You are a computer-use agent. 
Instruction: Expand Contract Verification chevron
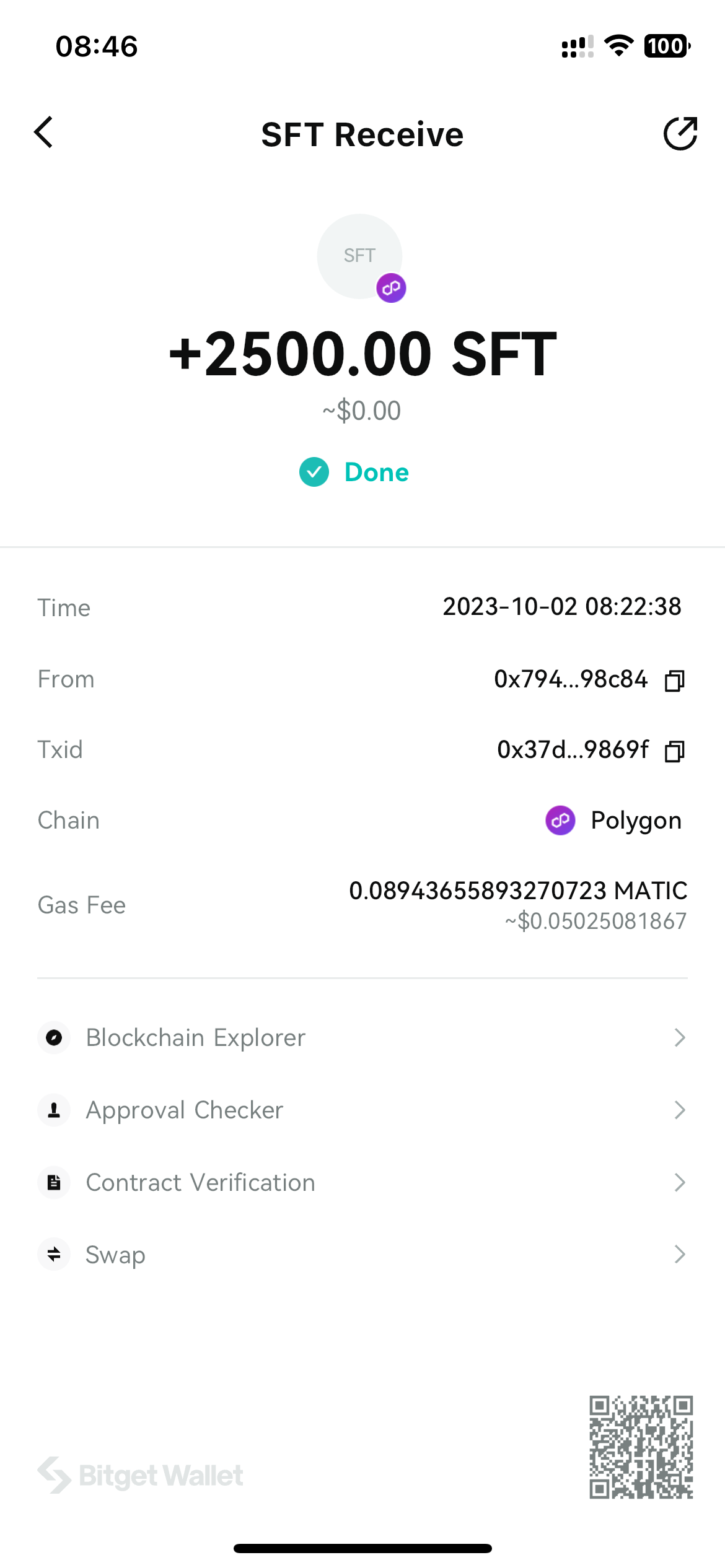tap(680, 1182)
